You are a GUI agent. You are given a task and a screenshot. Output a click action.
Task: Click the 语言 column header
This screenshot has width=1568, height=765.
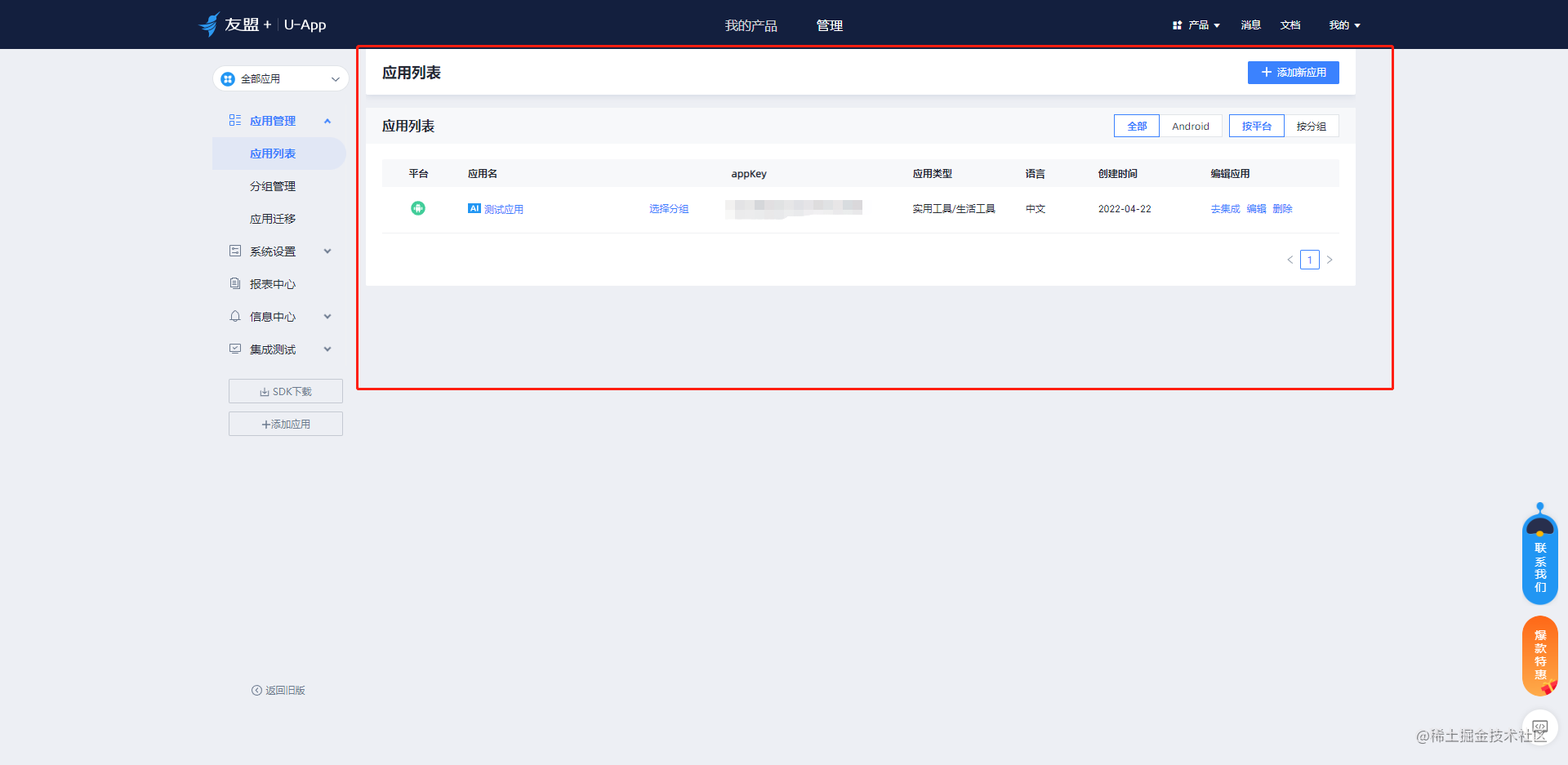[x=1036, y=174]
